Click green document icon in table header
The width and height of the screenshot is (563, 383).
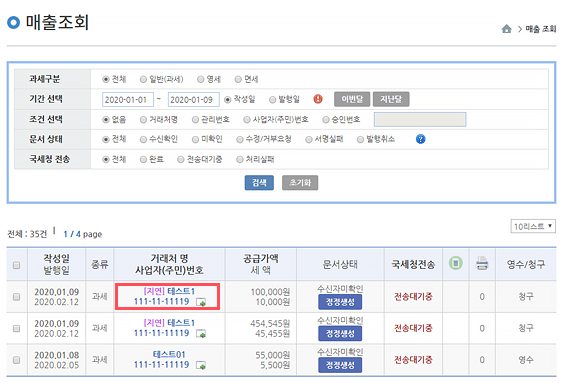456,263
